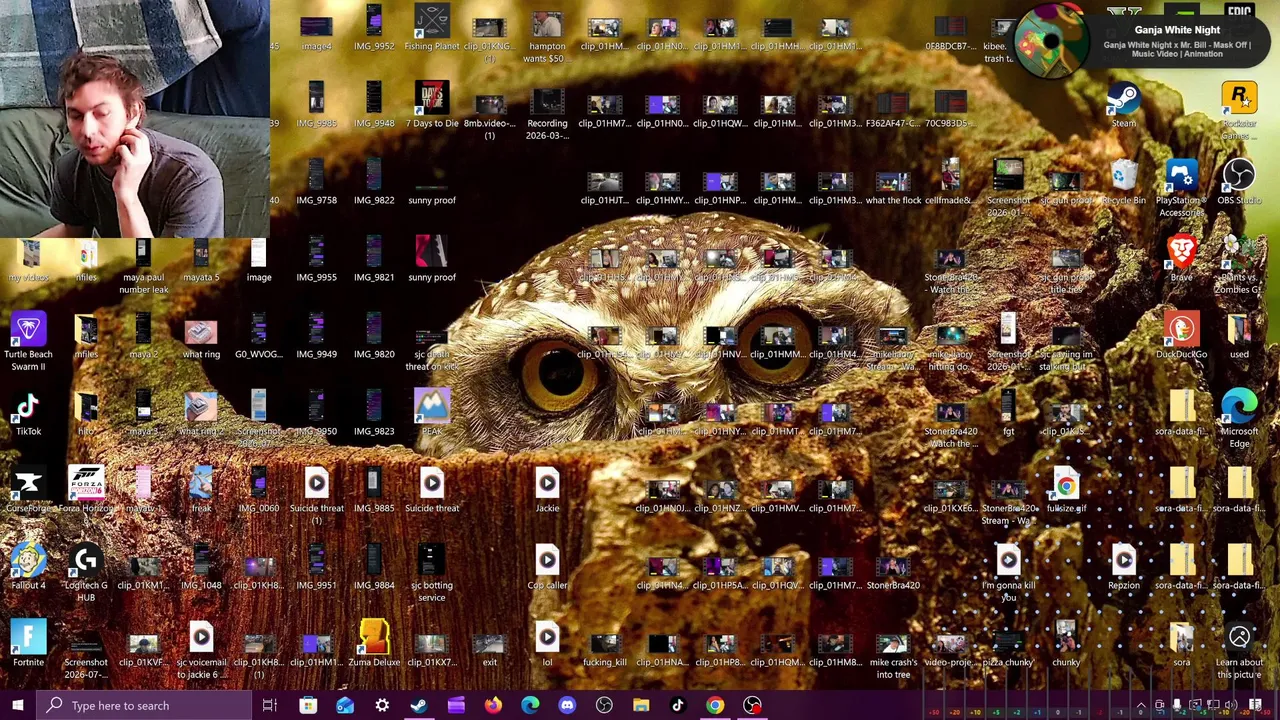Open Microsoft Edge desktop shortcut
The image size is (1280, 720).
point(1239,419)
